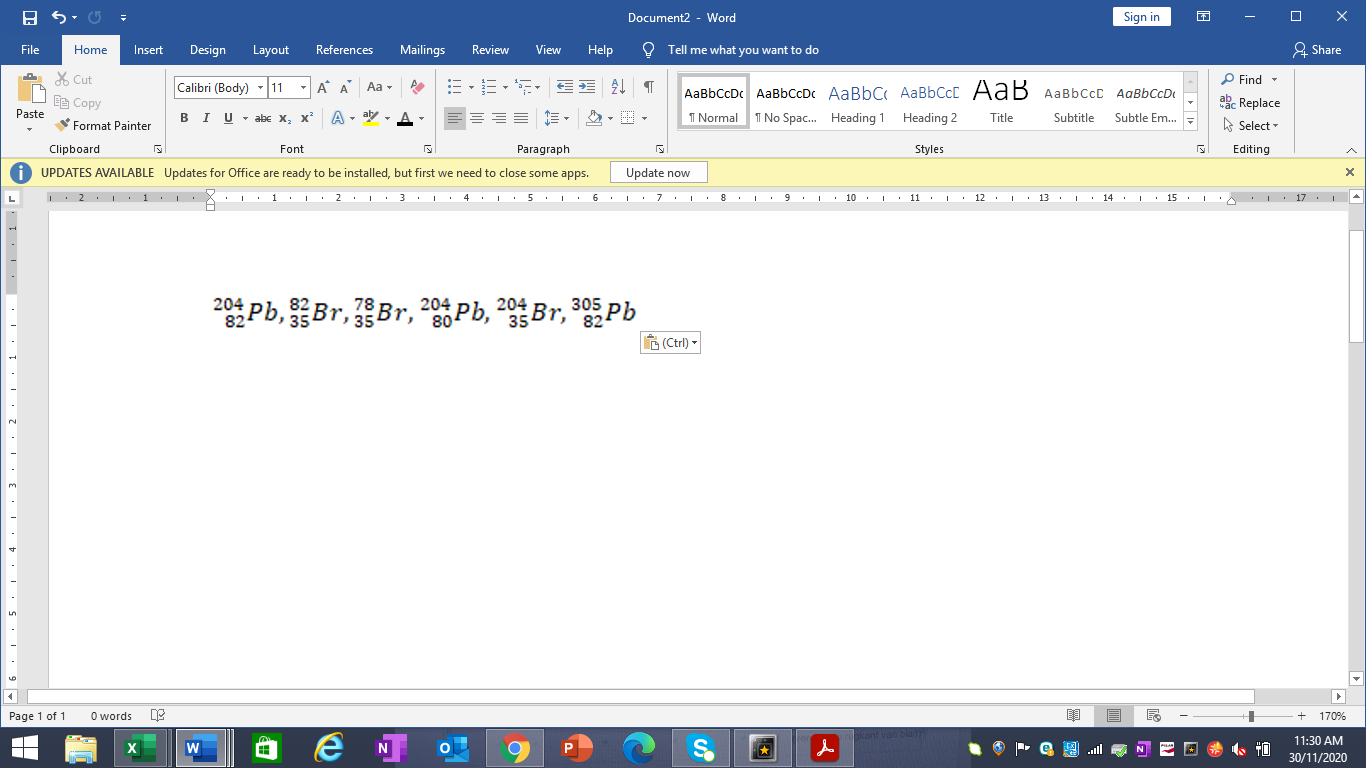Viewport: 1366px width, 768px height.
Task: Toggle left alignment button
Action: (x=455, y=118)
